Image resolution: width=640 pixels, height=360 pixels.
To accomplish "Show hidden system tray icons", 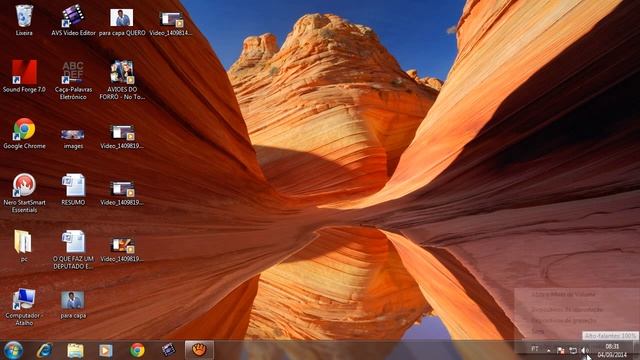I will [549, 351].
